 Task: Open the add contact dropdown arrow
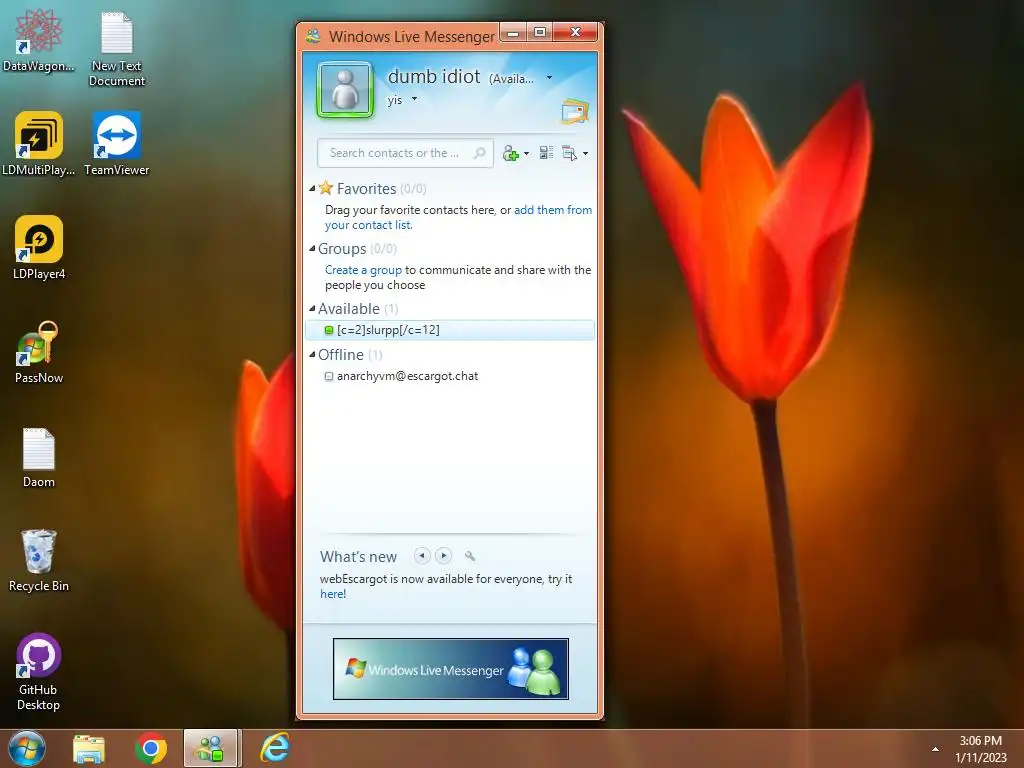pos(526,154)
